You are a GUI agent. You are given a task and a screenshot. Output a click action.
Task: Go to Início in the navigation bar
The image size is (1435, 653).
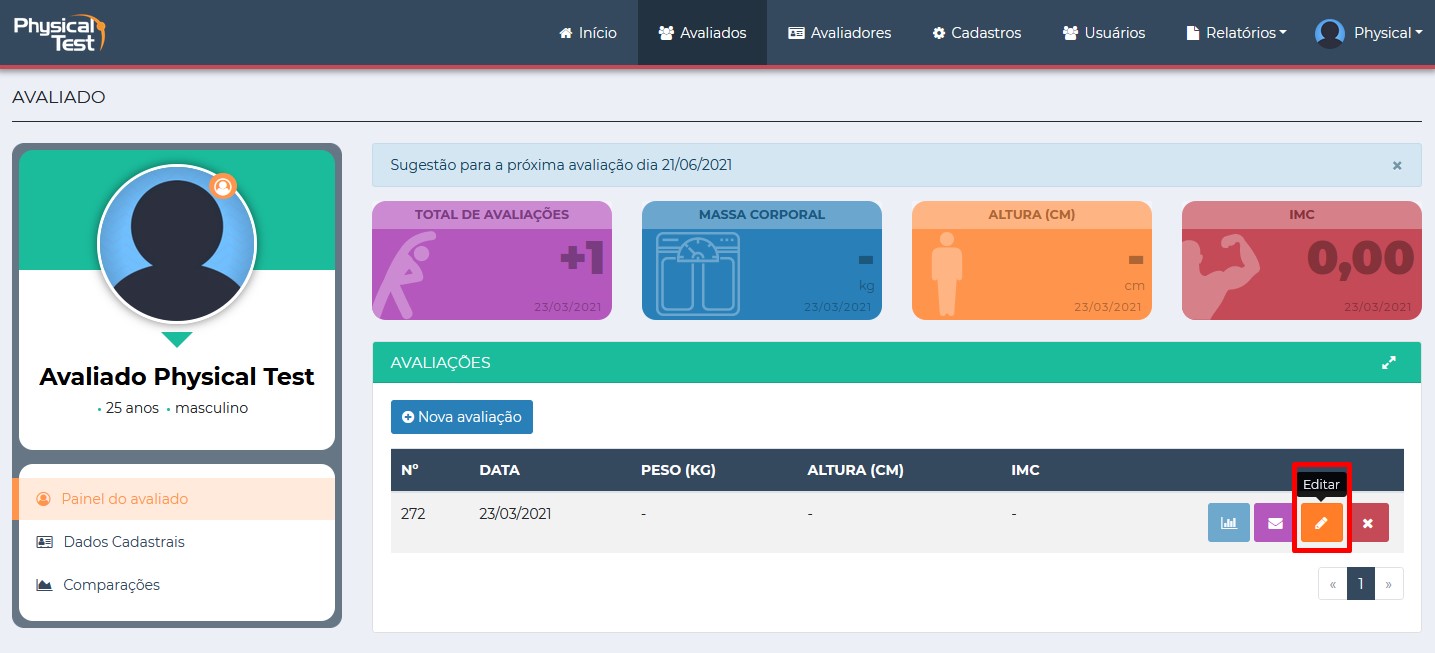pos(587,33)
